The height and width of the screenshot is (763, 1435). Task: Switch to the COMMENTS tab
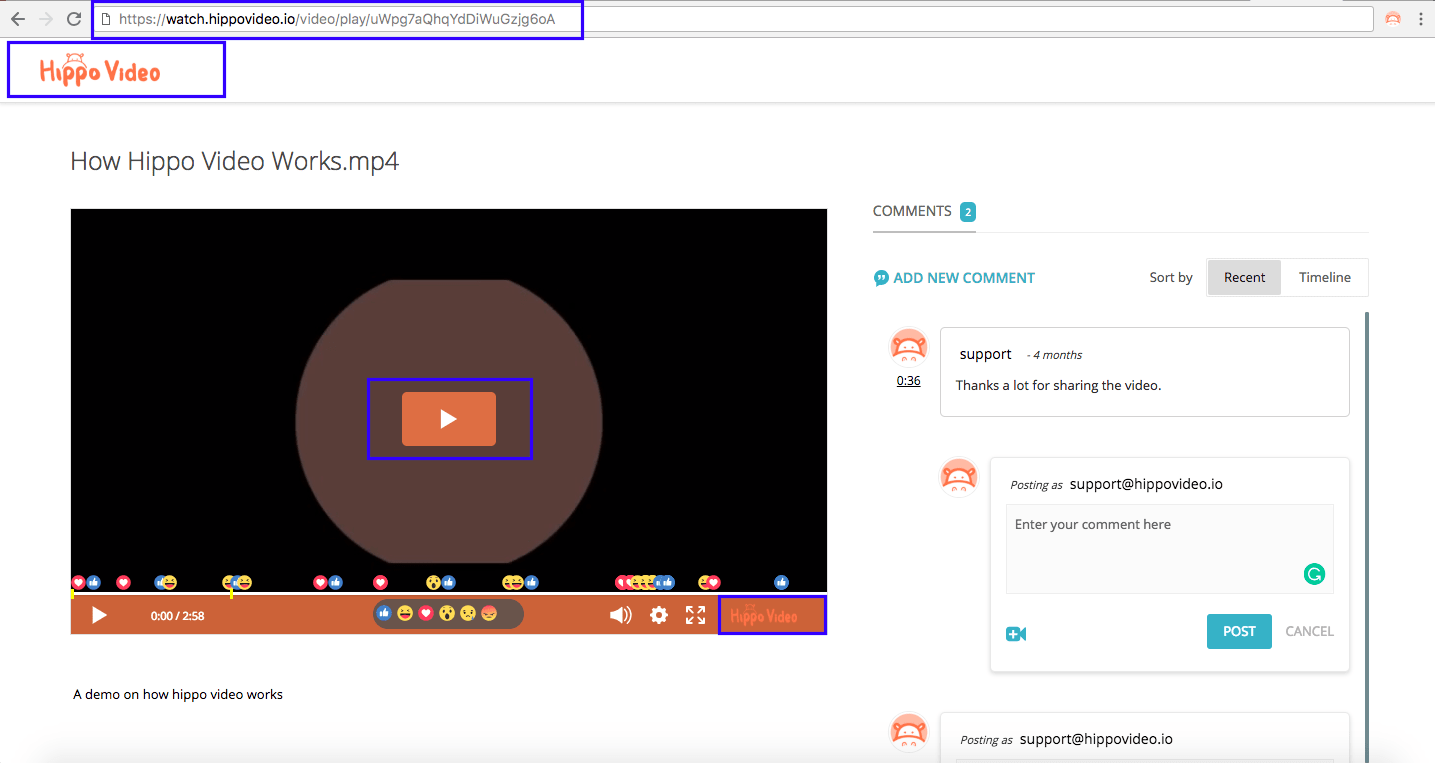click(x=912, y=211)
